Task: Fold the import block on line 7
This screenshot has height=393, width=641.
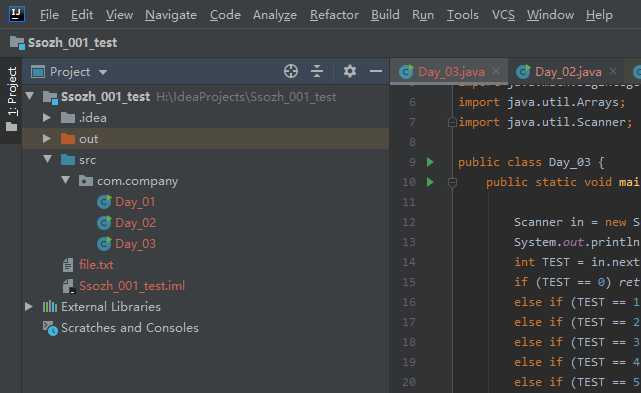Action: pyautogui.click(x=452, y=122)
